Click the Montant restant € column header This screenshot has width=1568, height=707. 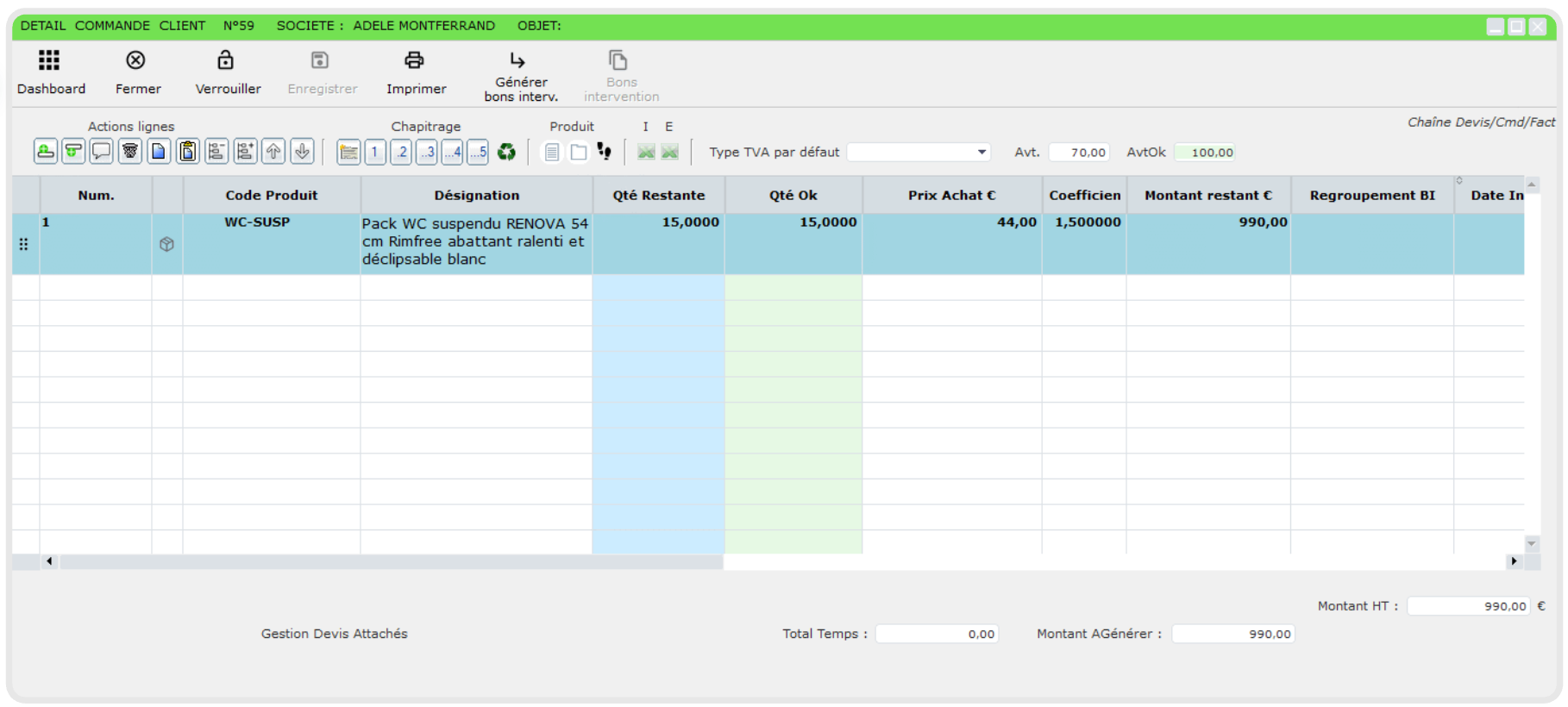(x=1208, y=196)
